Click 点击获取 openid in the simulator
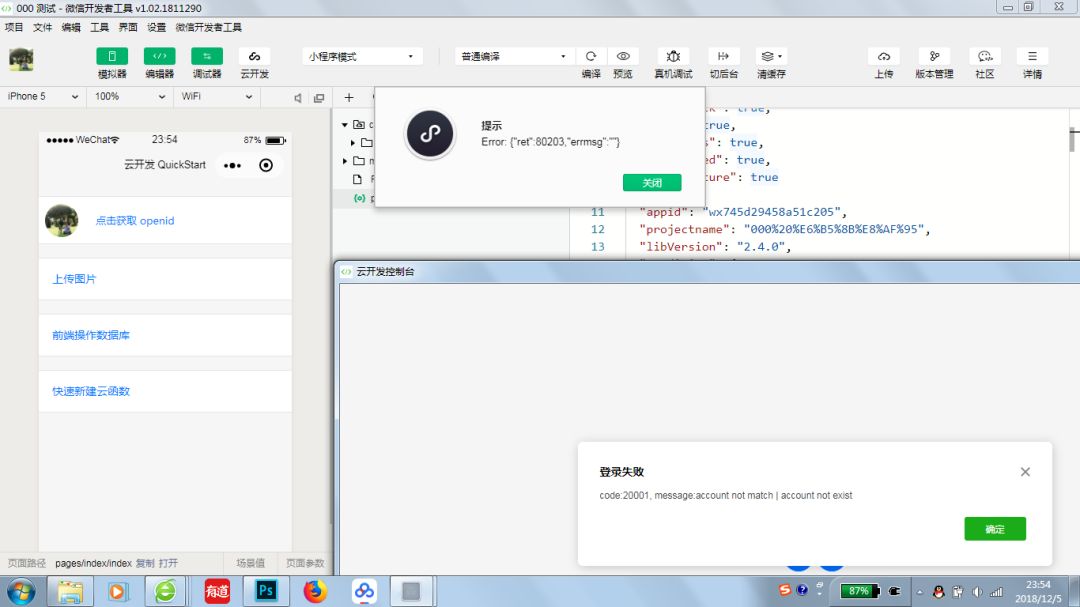This screenshot has width=1080, height=607. click(x=135, y=220)
